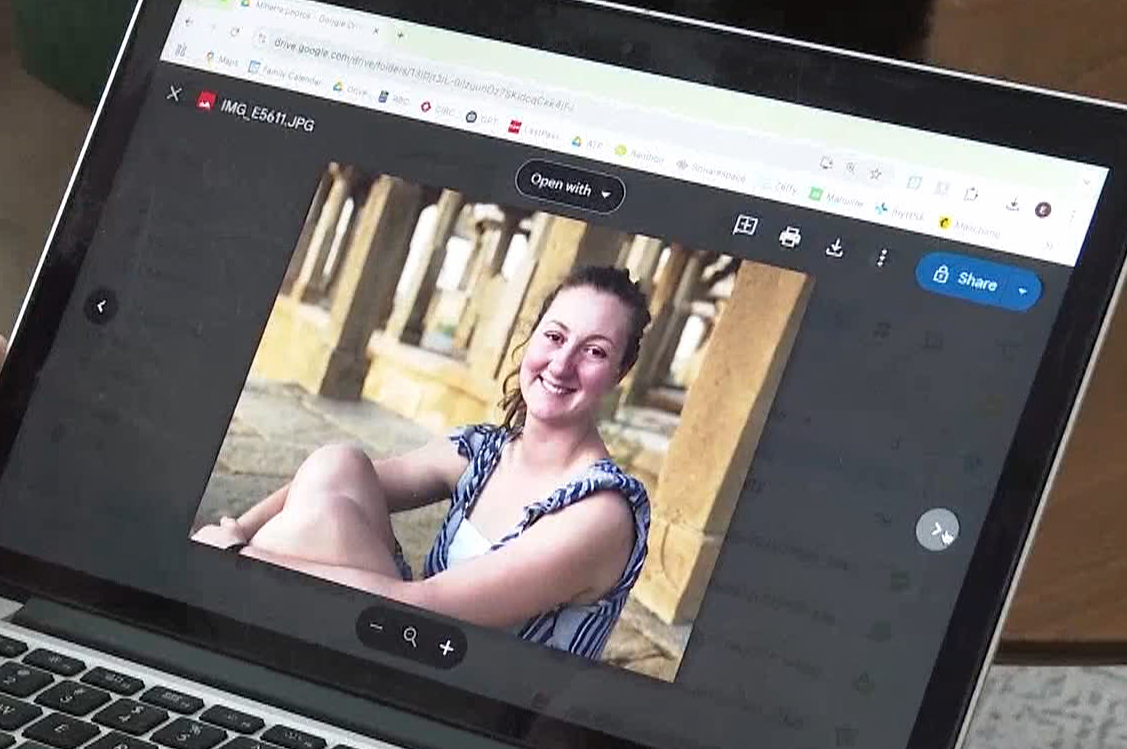Open a new browser tab

(400, 35)
